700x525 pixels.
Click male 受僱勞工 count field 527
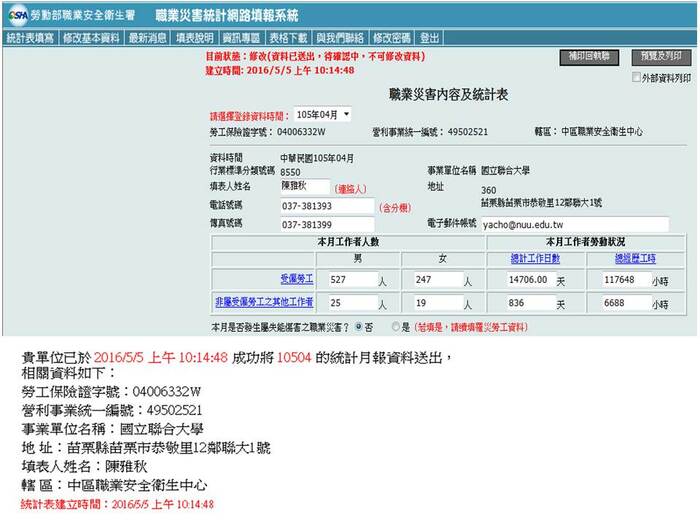tap(354, 279)
